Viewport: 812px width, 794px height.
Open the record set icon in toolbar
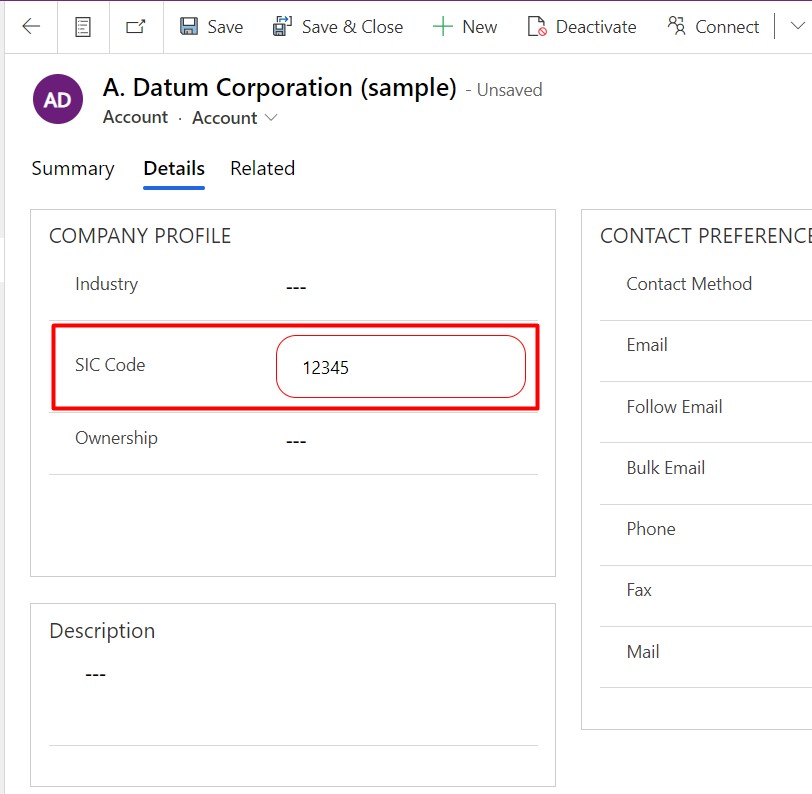click(83, 27)
